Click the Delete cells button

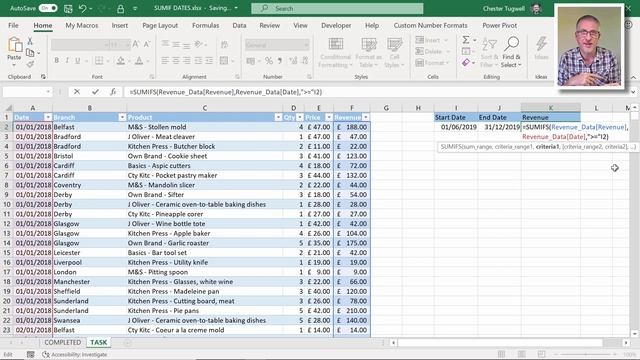[432, 51]
